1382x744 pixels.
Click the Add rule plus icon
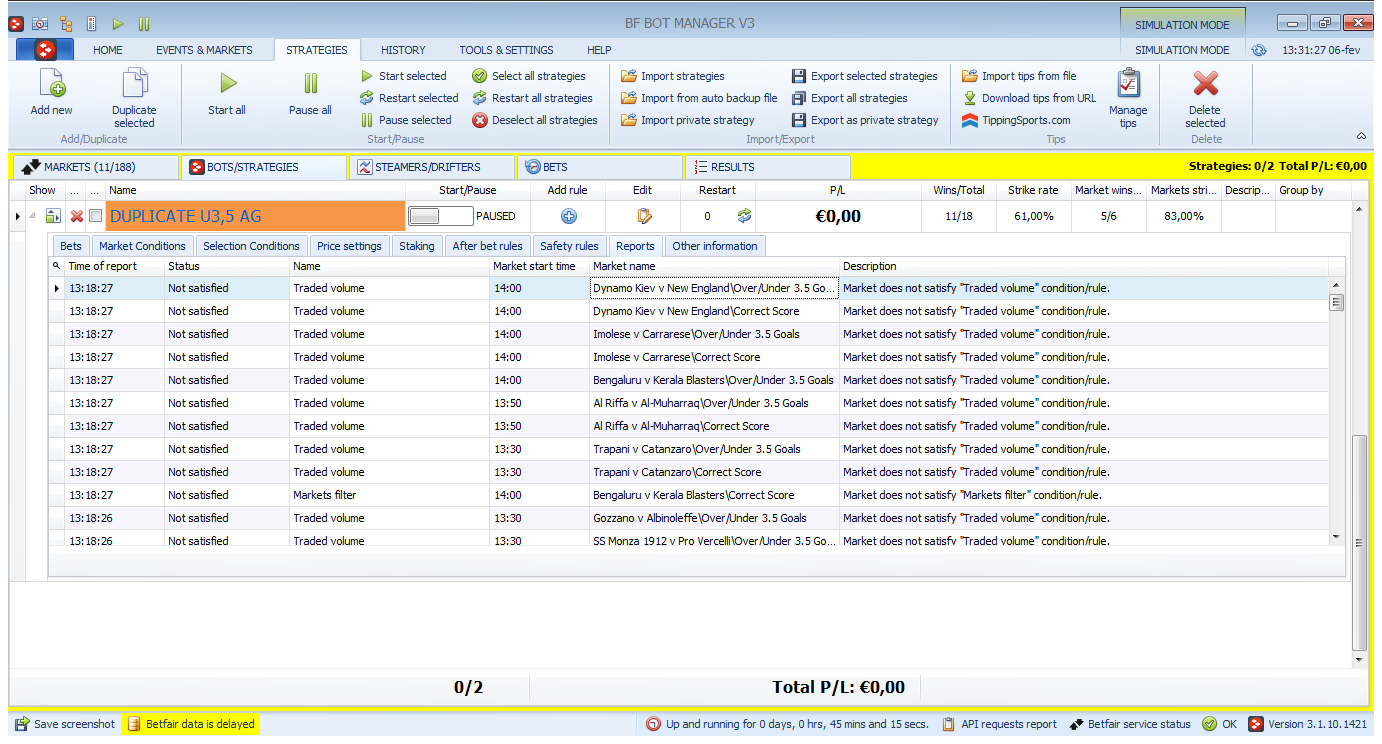[x=568, y=216]
